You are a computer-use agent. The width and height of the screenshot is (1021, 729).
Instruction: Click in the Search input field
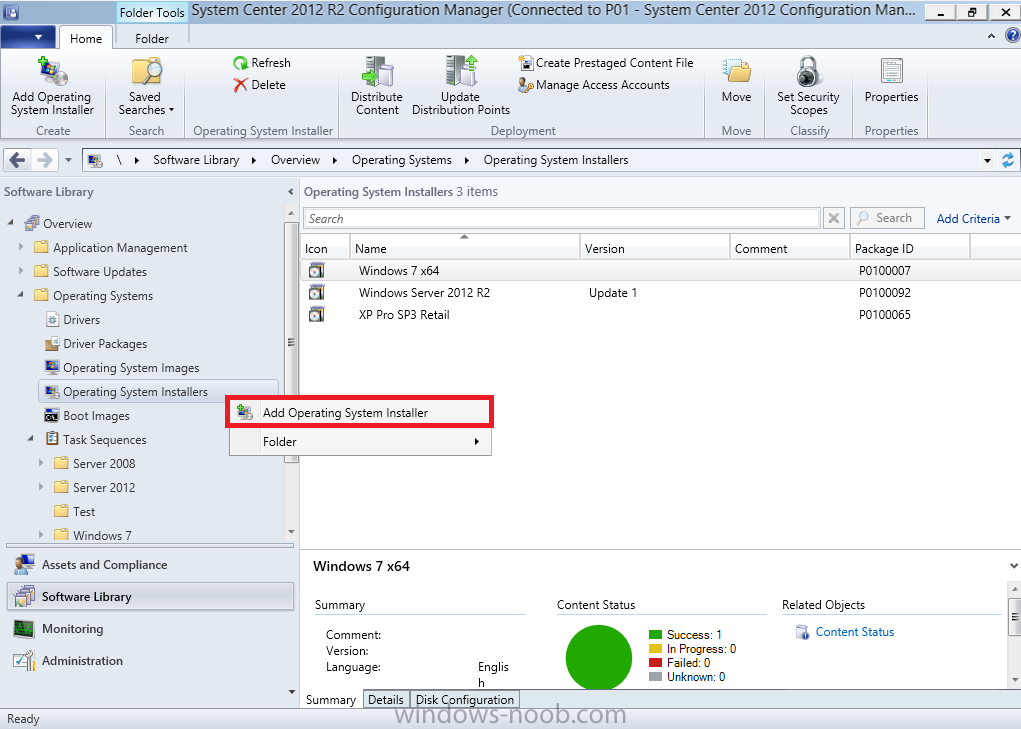tap(561, 218)
